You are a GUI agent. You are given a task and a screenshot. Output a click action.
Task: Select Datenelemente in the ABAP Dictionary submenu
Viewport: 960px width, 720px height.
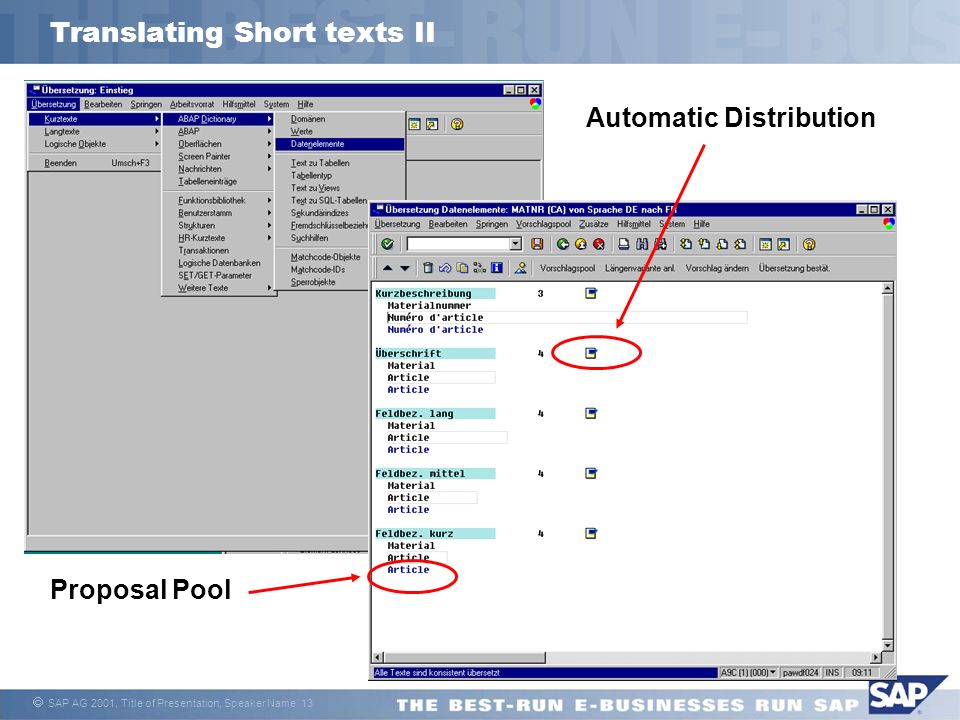click(340, 144)
